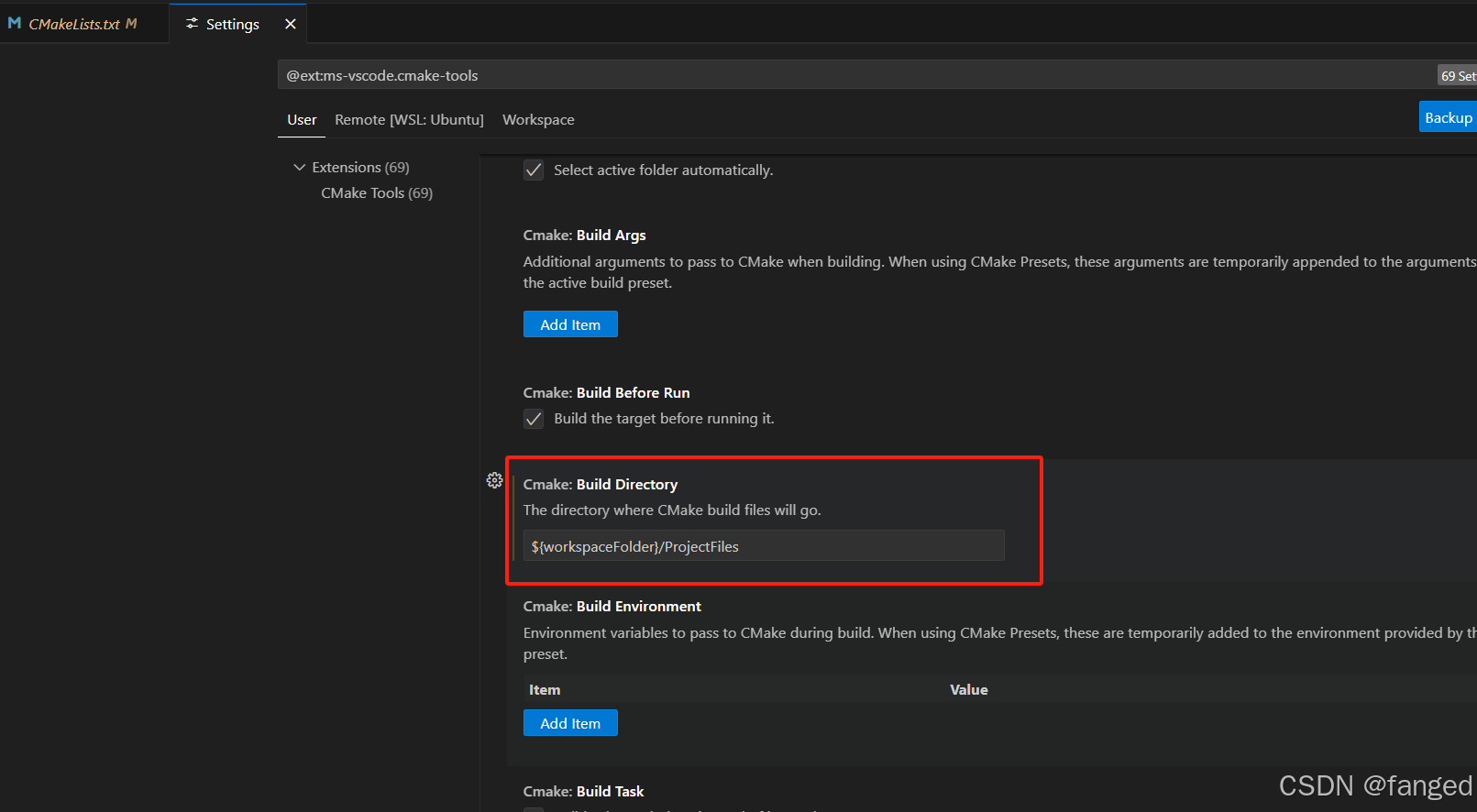Select Extensions (69) in the settings tree
Viewport: 1477px width, 812px height.
[360, 167]
